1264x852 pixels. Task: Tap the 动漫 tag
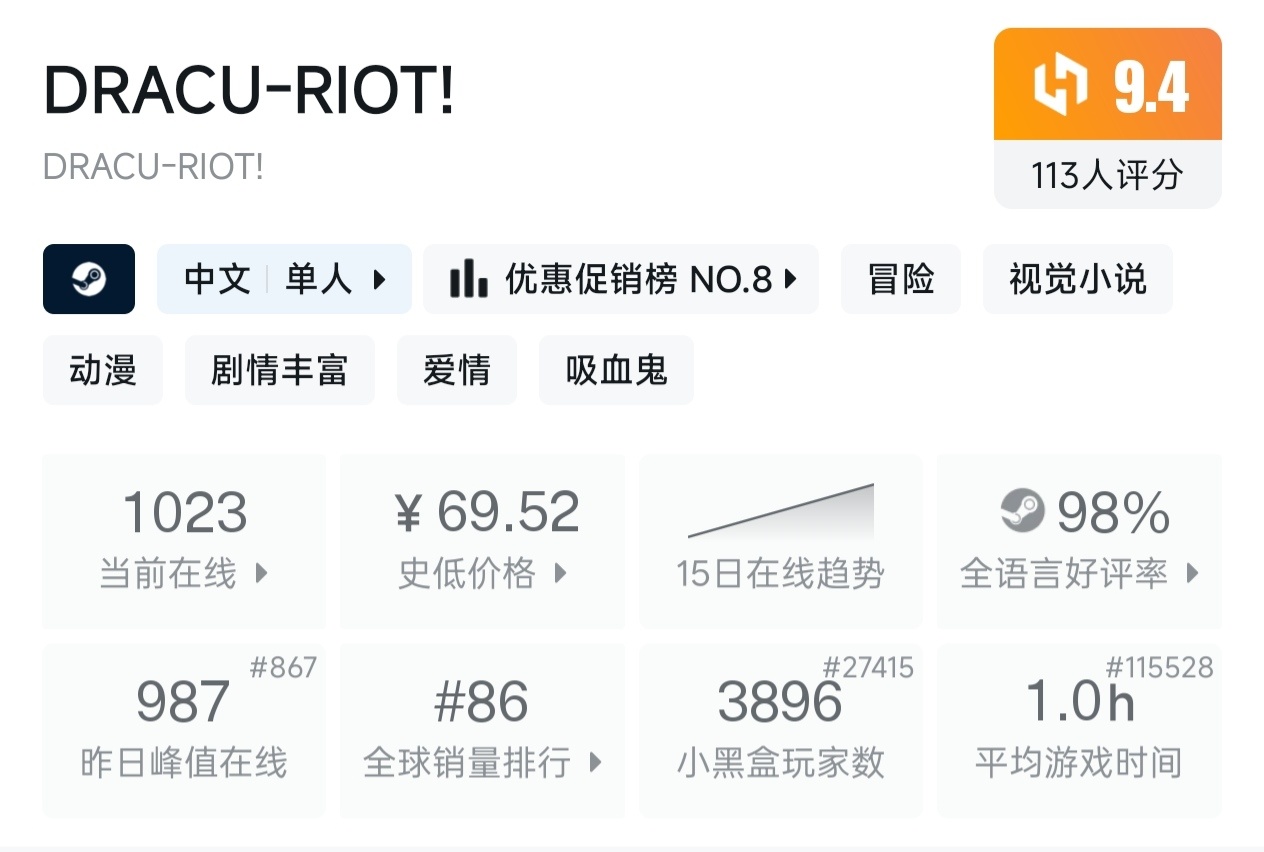102,371
